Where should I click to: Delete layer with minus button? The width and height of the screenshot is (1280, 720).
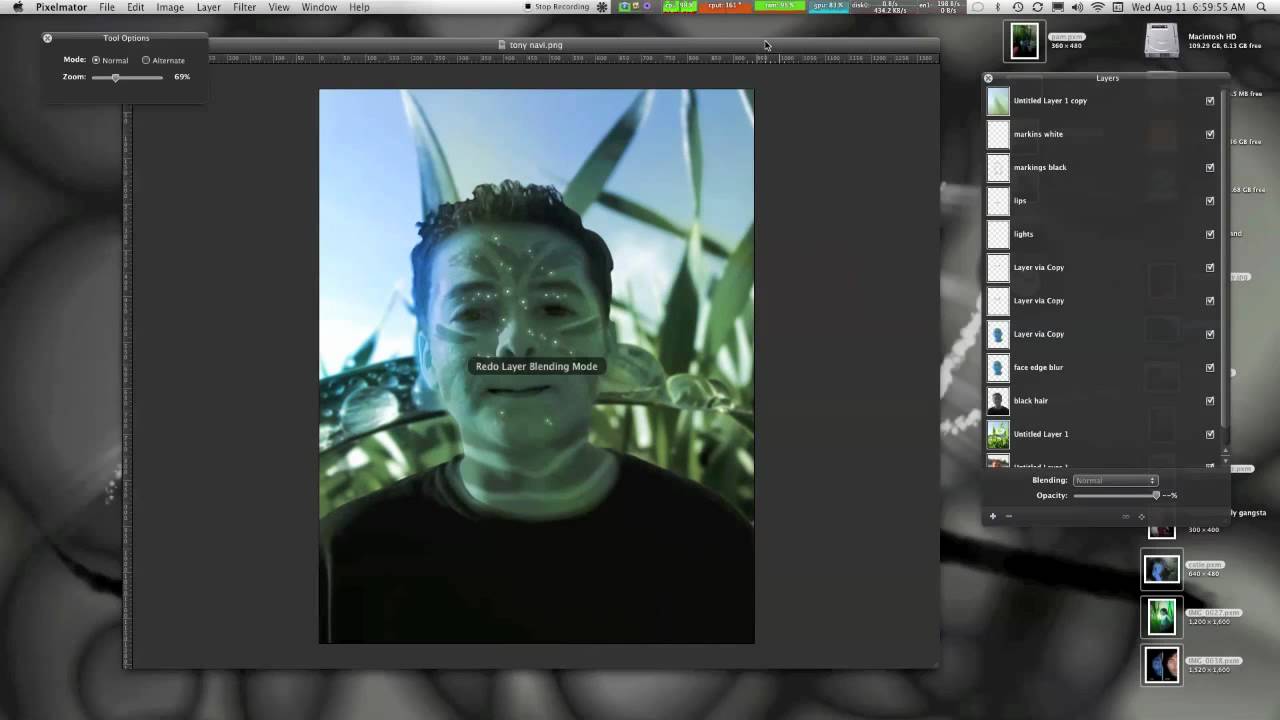coord(1009,516)
